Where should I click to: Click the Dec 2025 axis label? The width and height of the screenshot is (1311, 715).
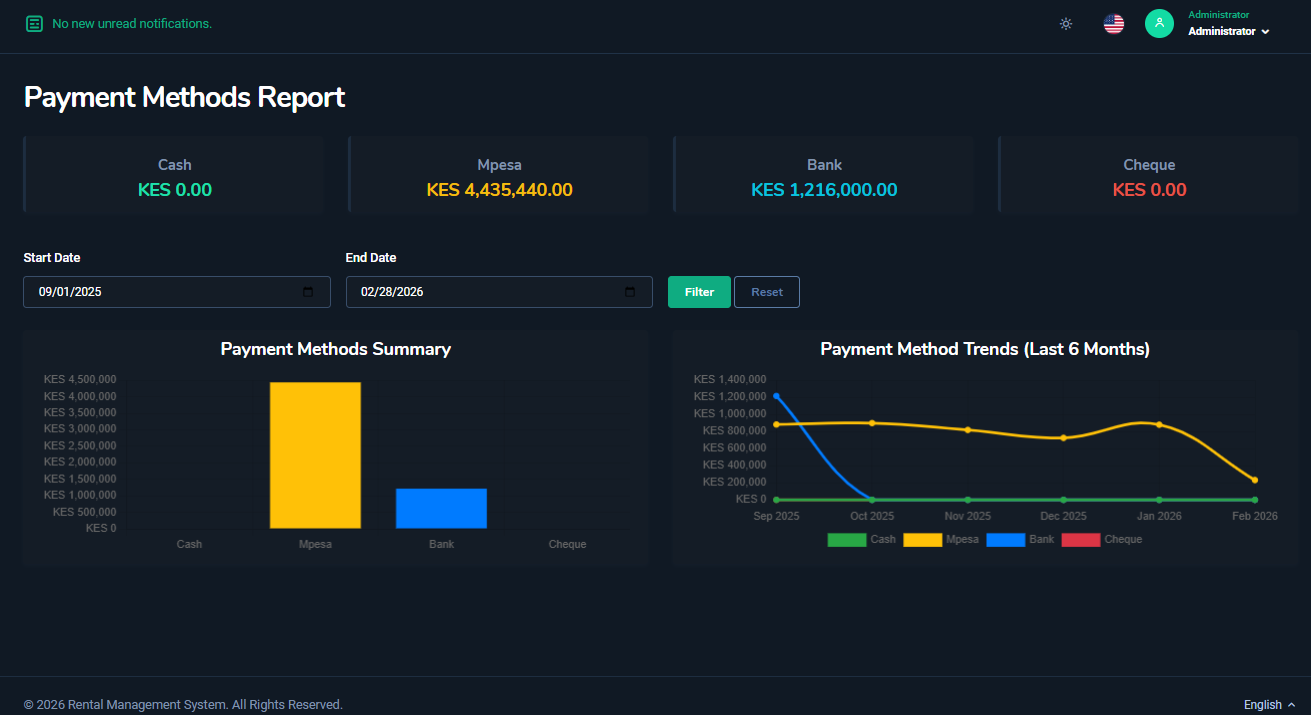point(1063,516)
